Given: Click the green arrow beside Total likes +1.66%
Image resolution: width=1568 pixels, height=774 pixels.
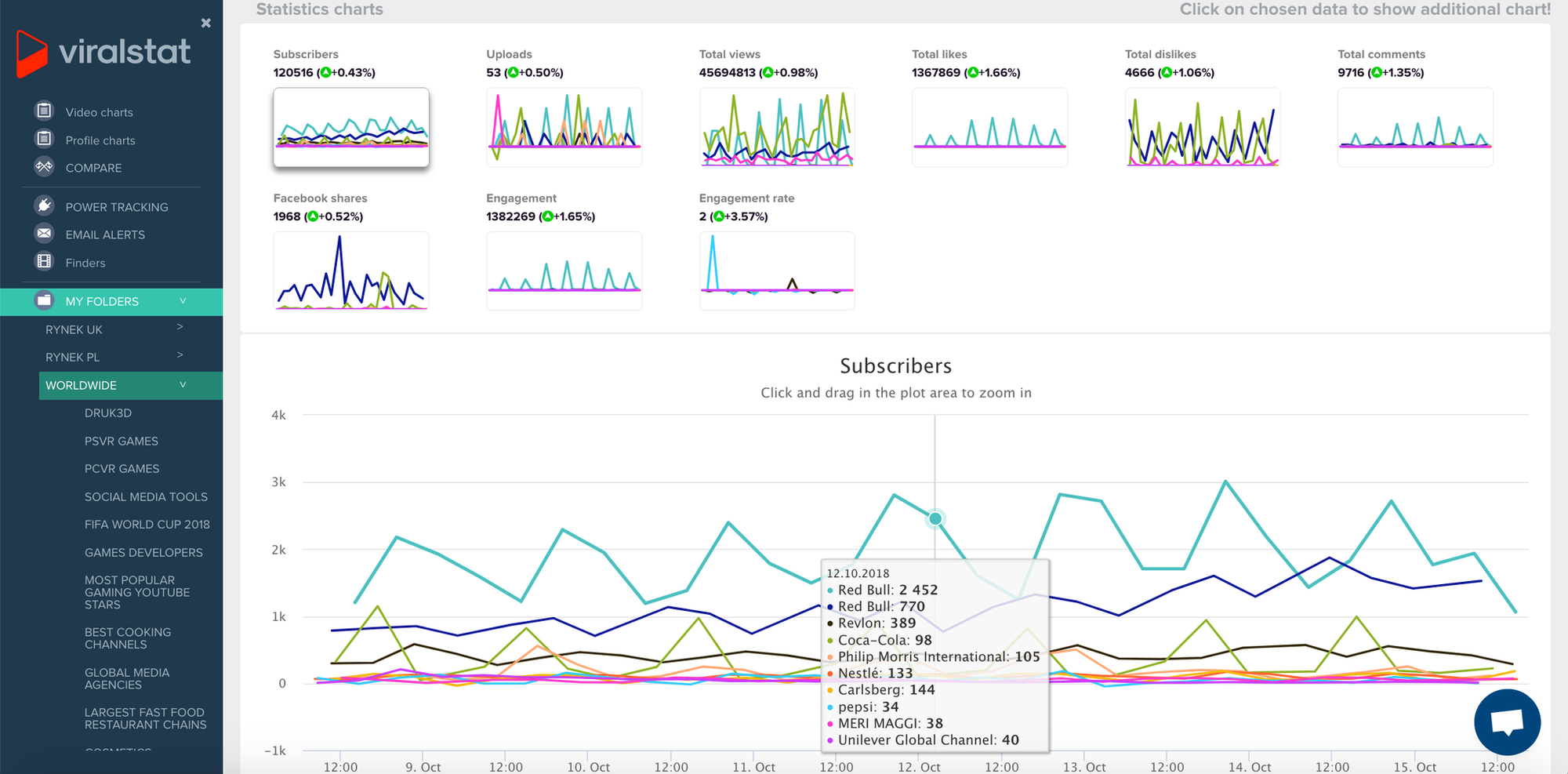Looking at the screenshot, I should [973, 73].
